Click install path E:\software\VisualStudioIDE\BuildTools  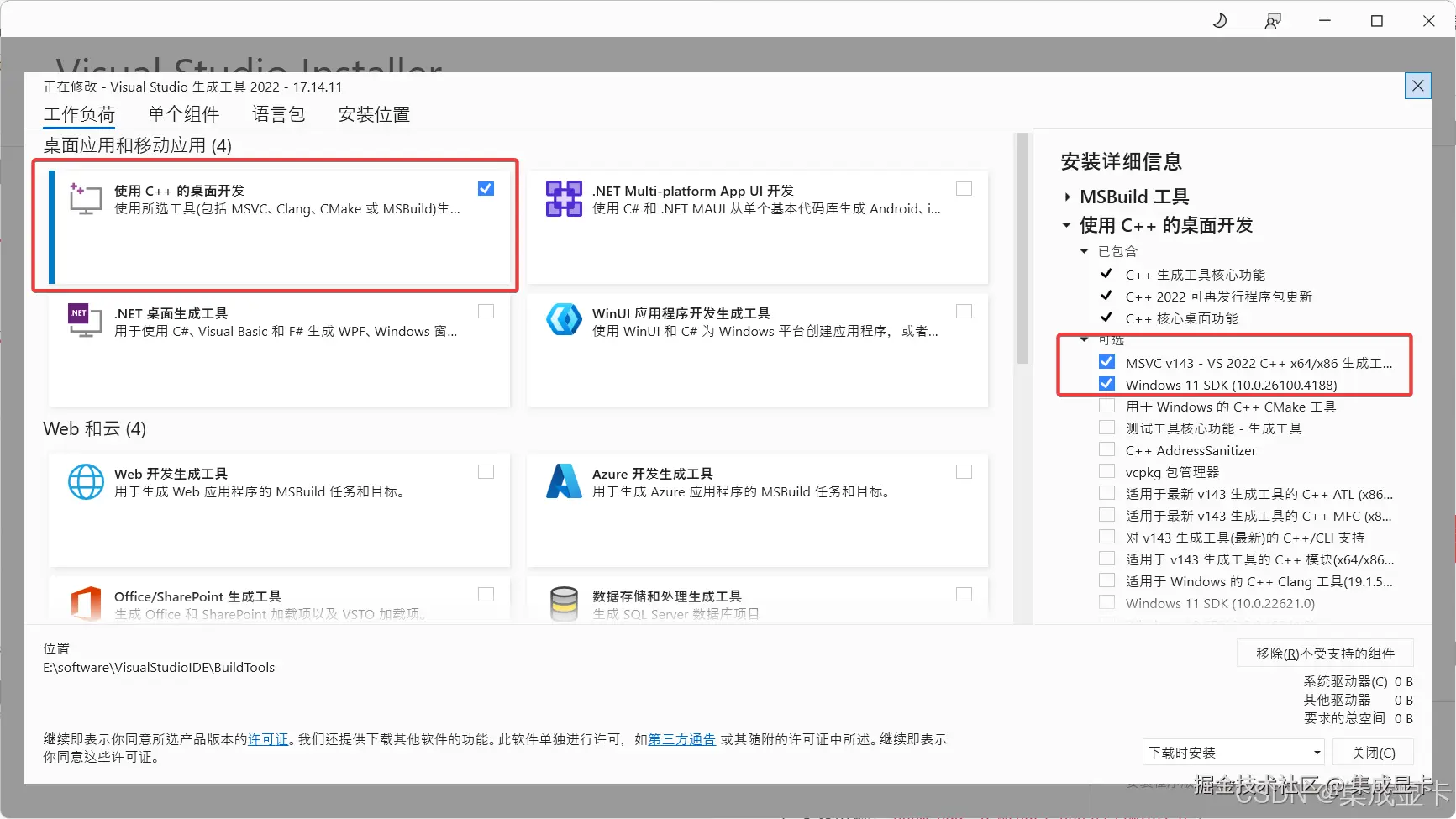tap(159, 667)
